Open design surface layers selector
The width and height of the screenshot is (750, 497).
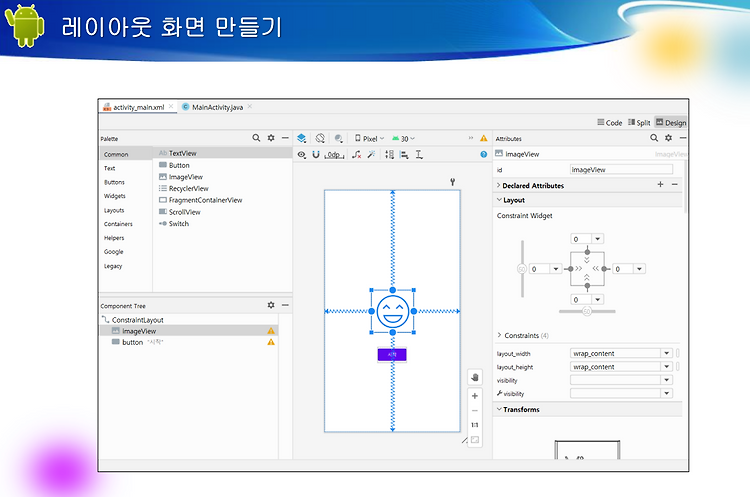(301, 138)
